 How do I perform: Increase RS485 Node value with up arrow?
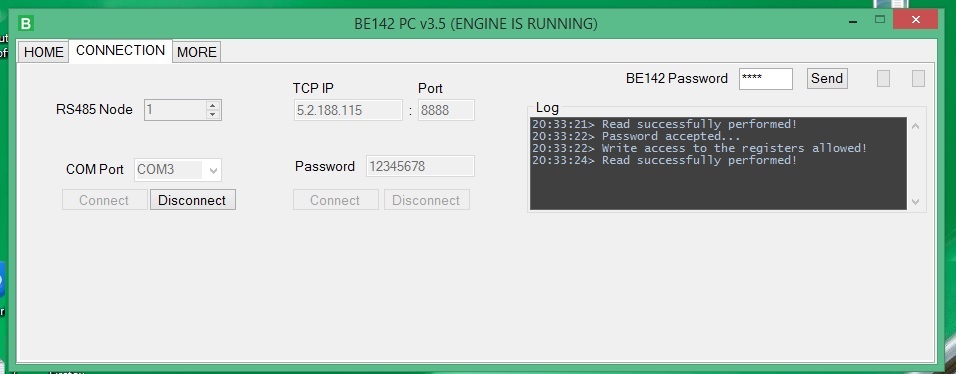click(x=212, y=105)
